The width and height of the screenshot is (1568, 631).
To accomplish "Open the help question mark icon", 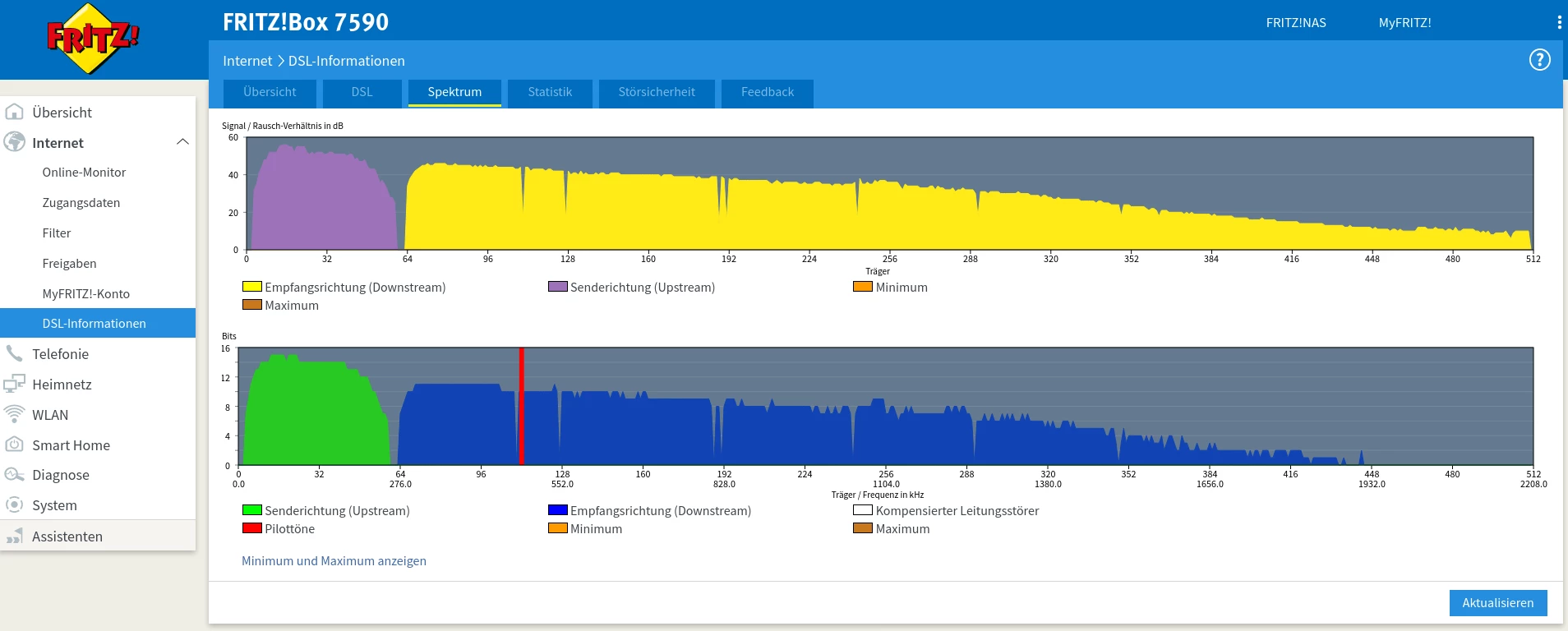I will pyautogui.click(x=1539, y=60).
